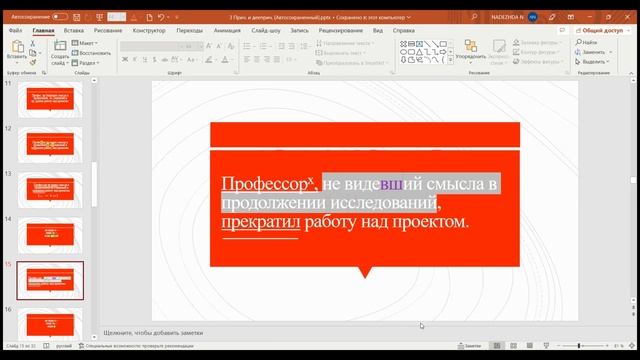
Task: Select slide 14 thumbnail
Action: click(x=50, y=236)
